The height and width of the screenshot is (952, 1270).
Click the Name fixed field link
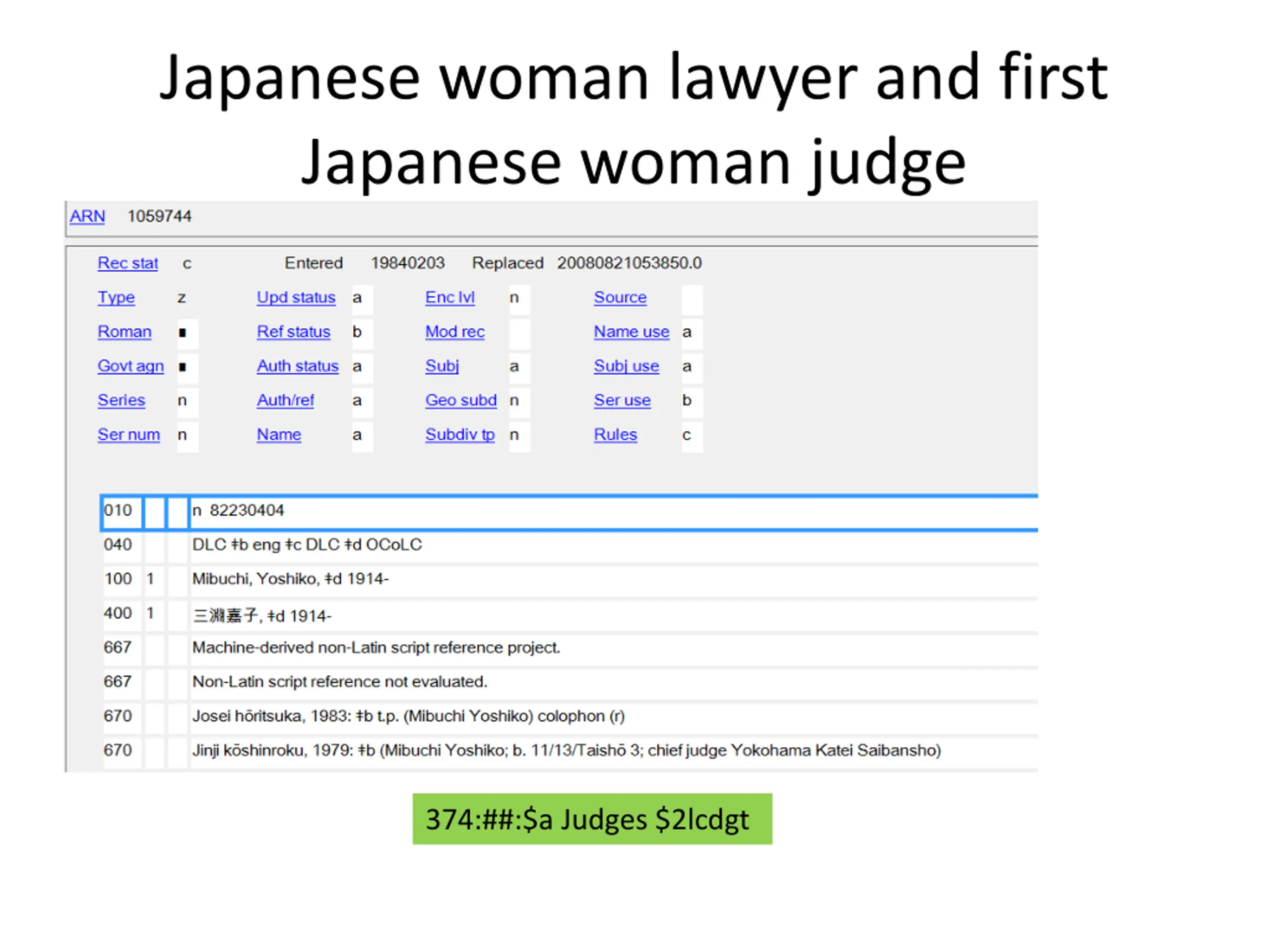pos(278,434)
